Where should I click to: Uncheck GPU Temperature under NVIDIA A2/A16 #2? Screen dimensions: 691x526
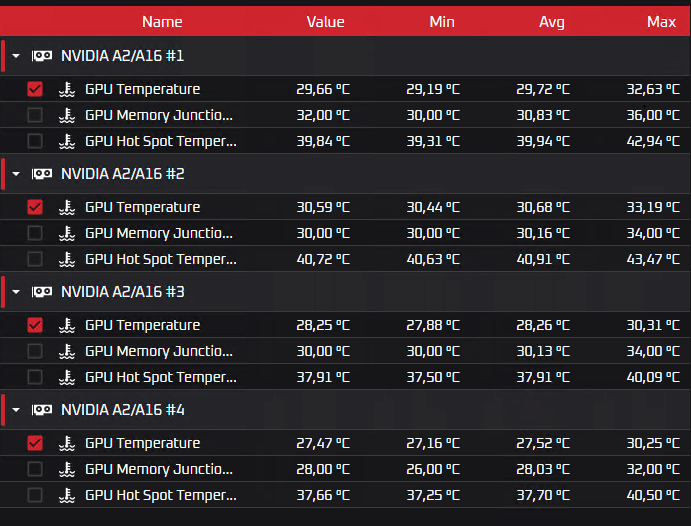click(x=35, y=207)
